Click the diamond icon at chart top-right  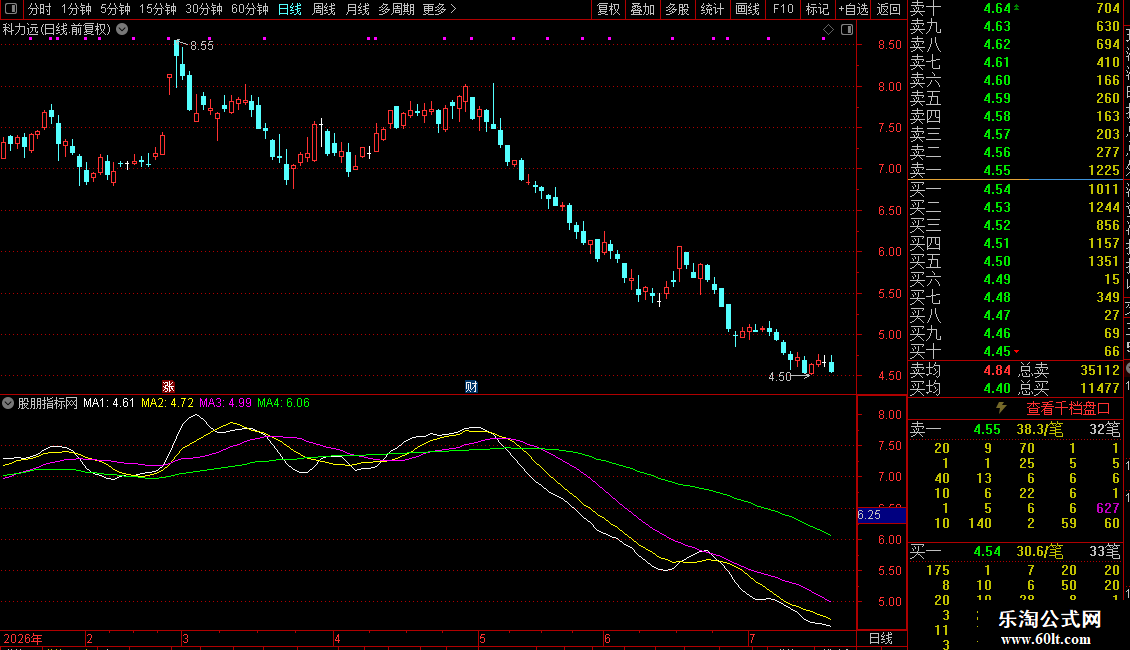(x=829, y=30)
